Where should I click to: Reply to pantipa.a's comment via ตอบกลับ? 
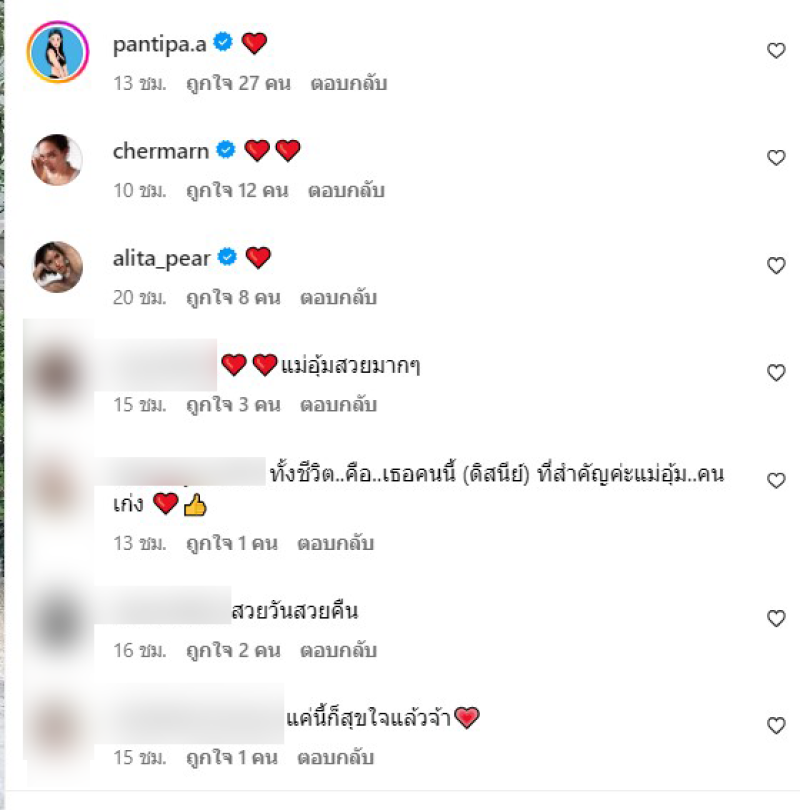(349, 83)
